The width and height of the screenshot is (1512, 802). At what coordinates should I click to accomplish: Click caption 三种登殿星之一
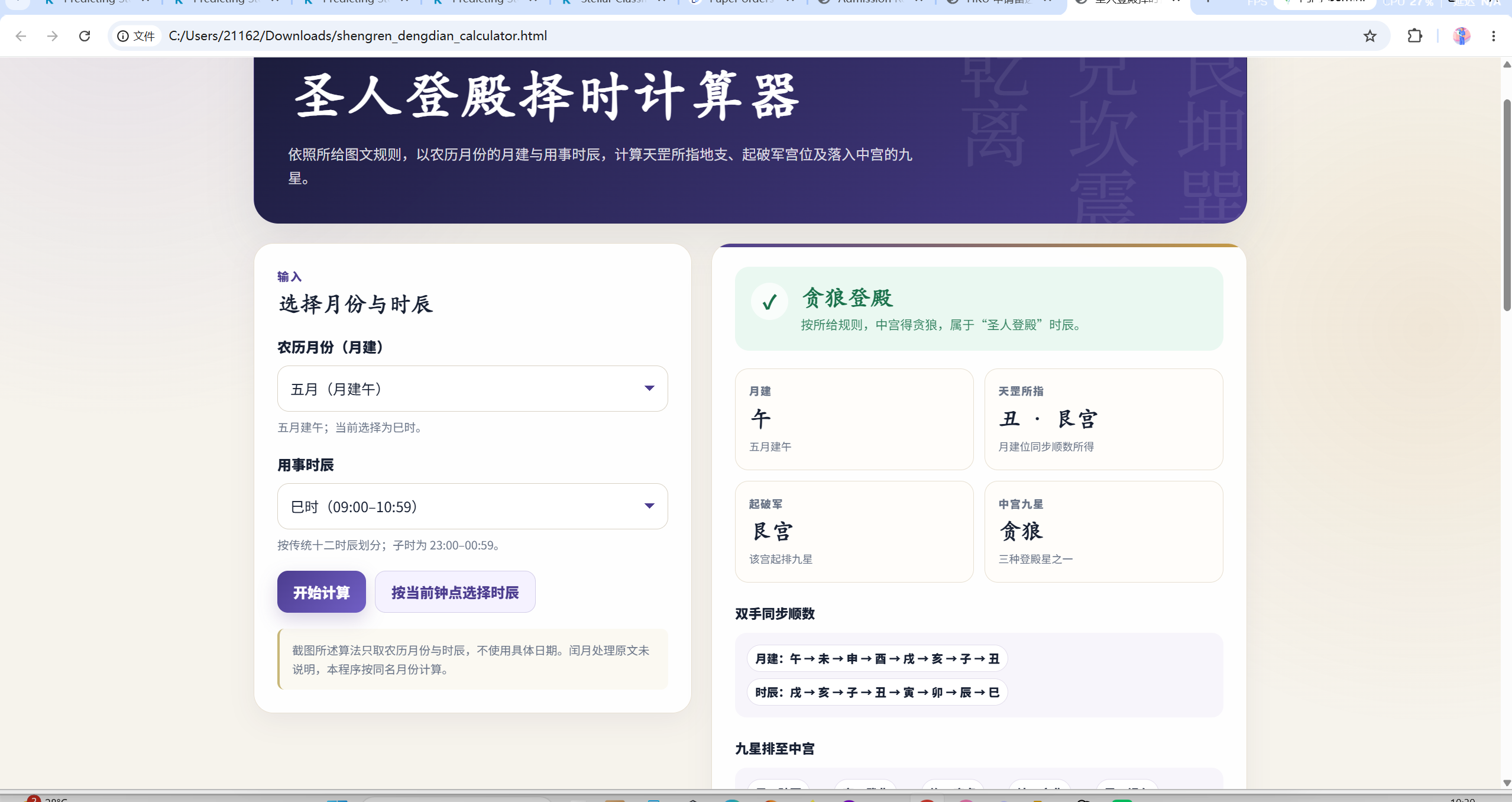pyautogui.click(x=1035, y=559)
